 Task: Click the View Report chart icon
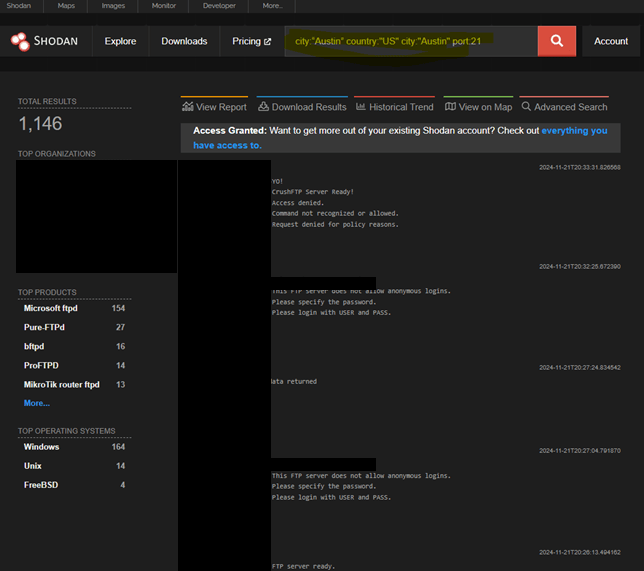coord(188,107)
